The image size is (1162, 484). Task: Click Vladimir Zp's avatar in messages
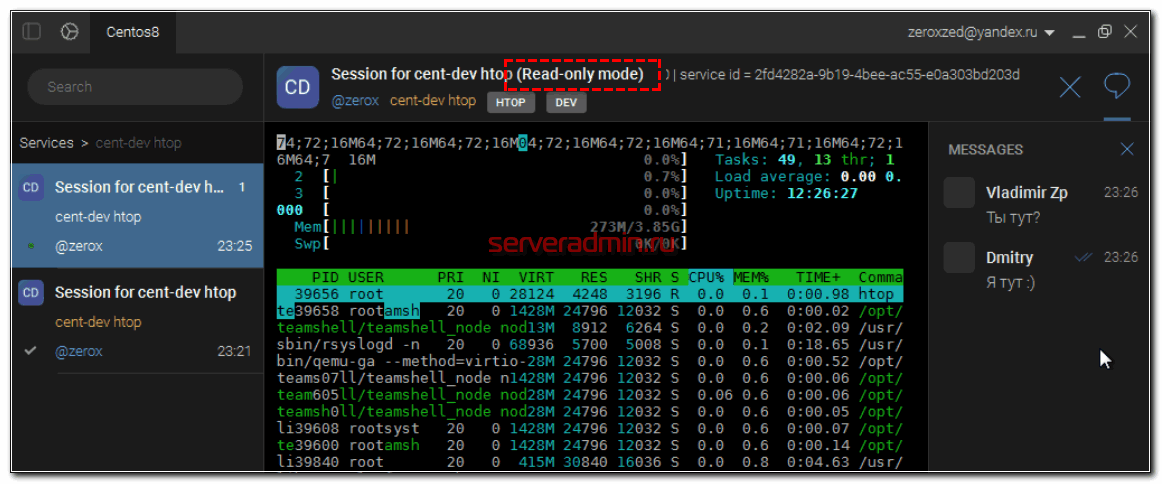pyautogui.click(x=959, y=193)
